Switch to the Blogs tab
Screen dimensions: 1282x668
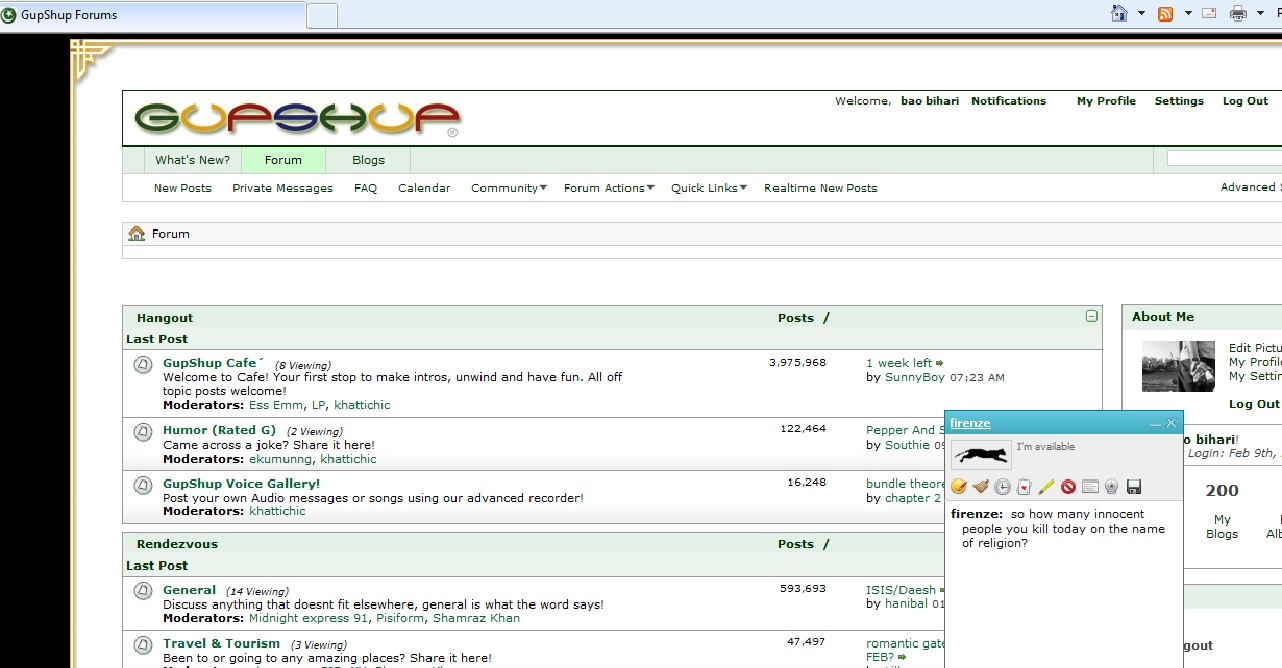[x=368, y=160]
